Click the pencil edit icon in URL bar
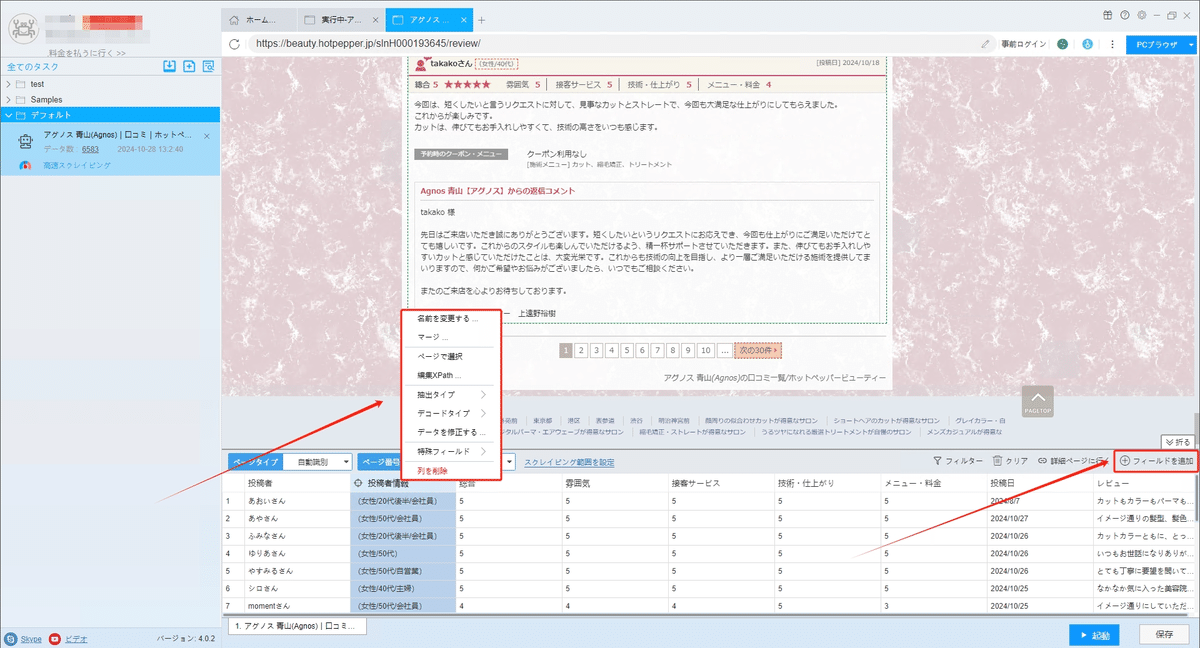 [986, 44]
